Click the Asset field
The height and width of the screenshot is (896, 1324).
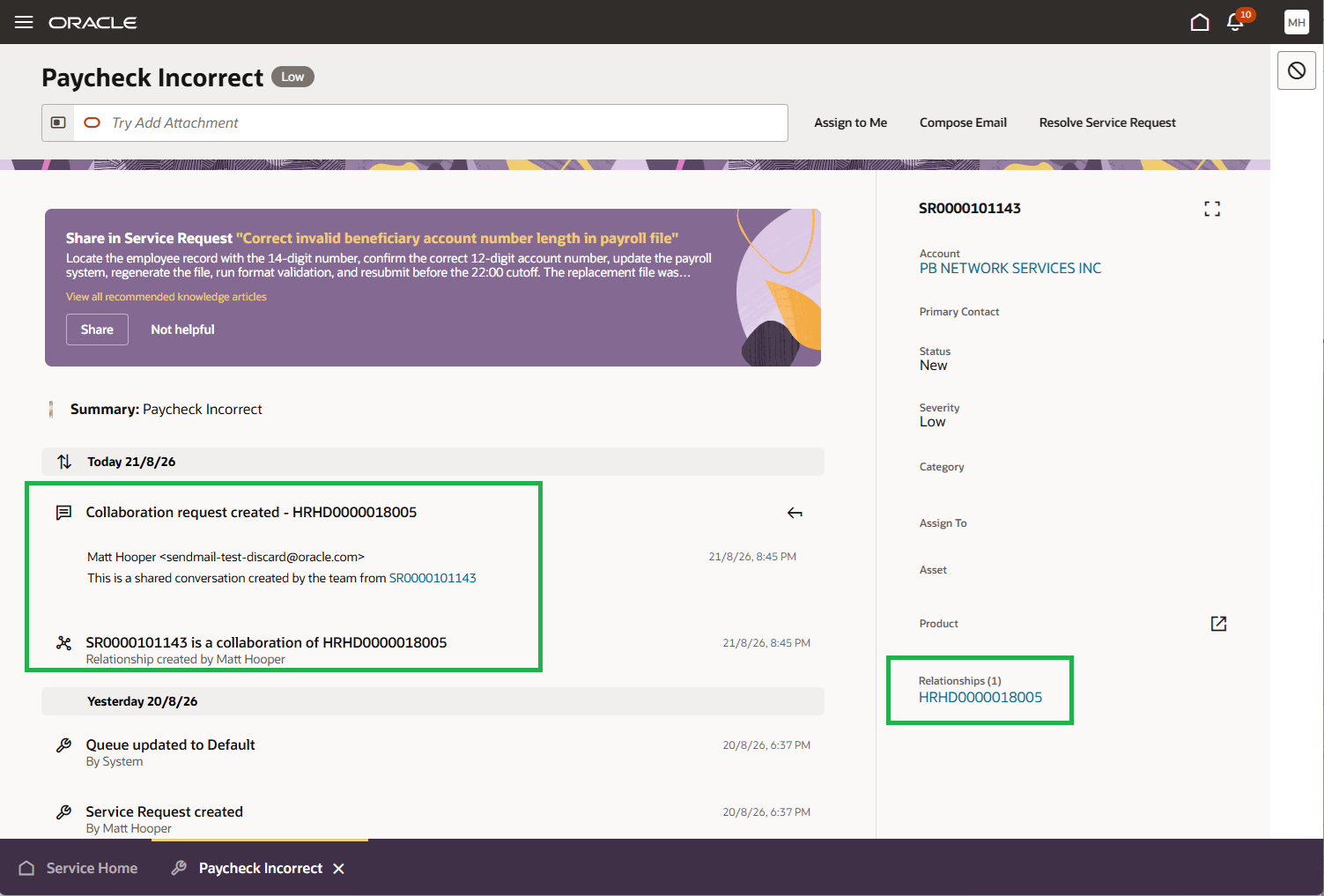[x=933, y=570]
